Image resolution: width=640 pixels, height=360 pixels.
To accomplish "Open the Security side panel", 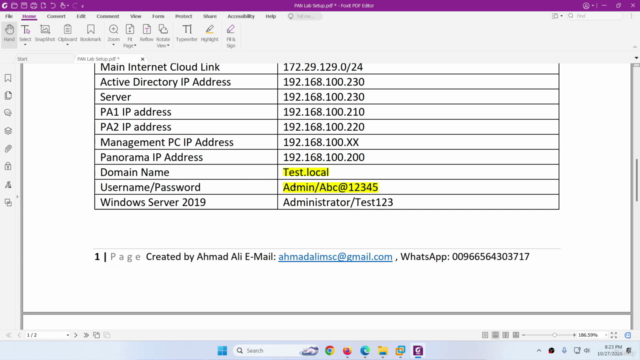I will (8, 167).
